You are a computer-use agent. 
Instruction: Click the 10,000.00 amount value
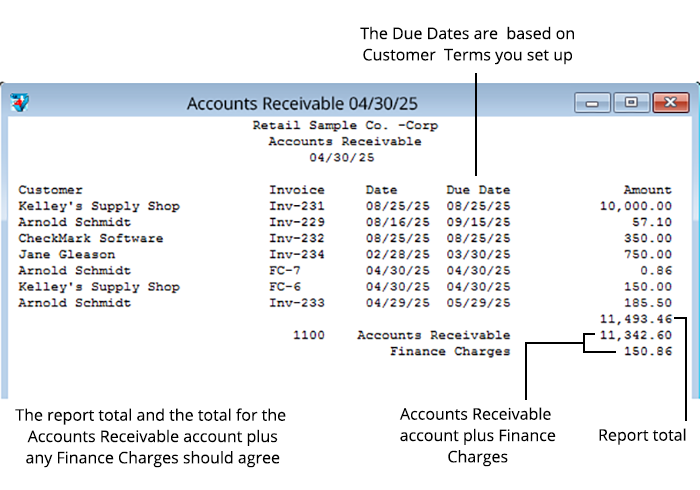click(635, 206)
